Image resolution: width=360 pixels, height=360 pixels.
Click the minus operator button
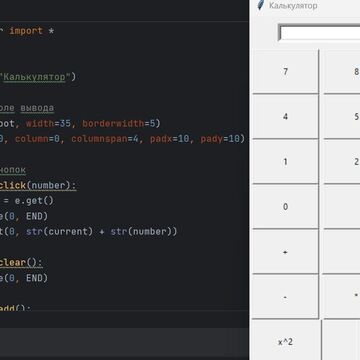tap(285, 297)
